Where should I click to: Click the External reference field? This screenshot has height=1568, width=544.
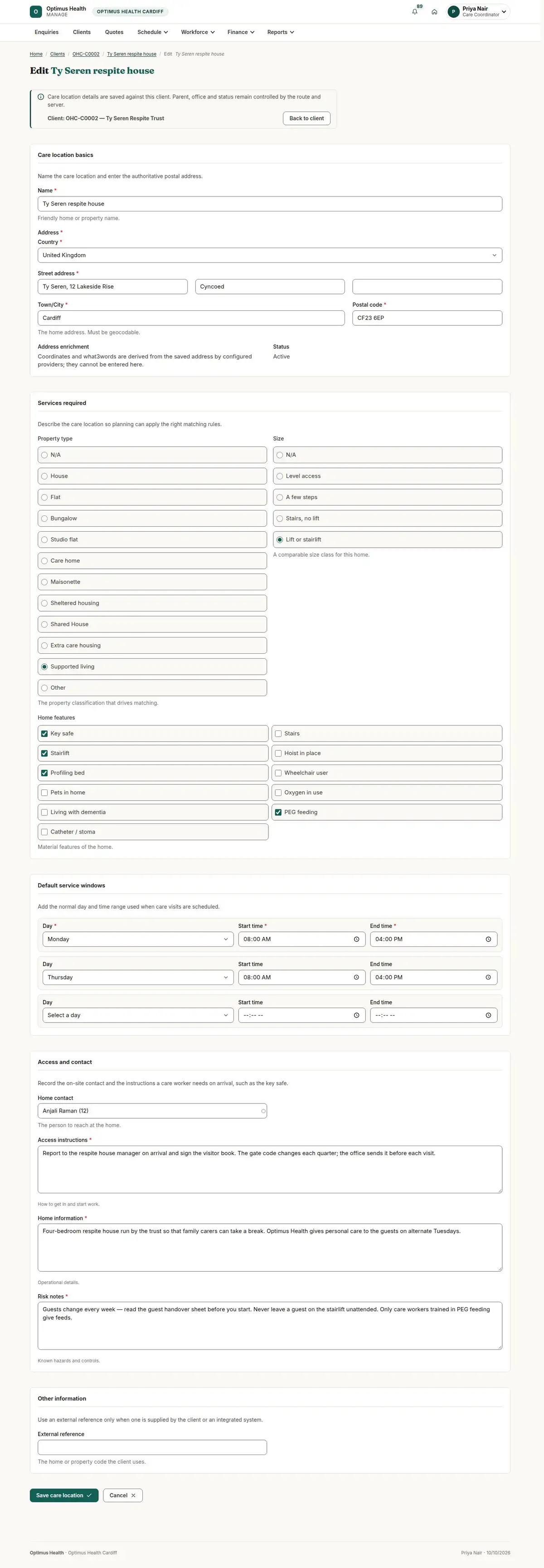tap(152, 1447)
